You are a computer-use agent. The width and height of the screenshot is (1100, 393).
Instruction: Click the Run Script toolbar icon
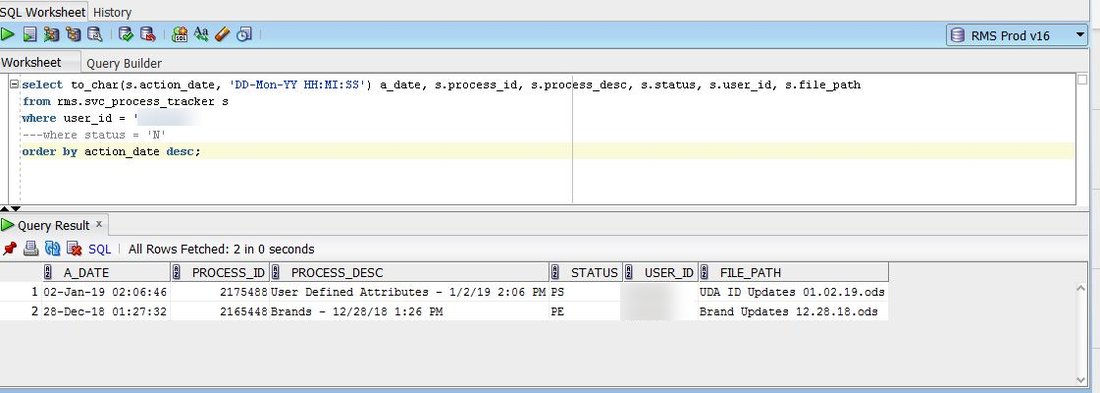coord(29,34)
